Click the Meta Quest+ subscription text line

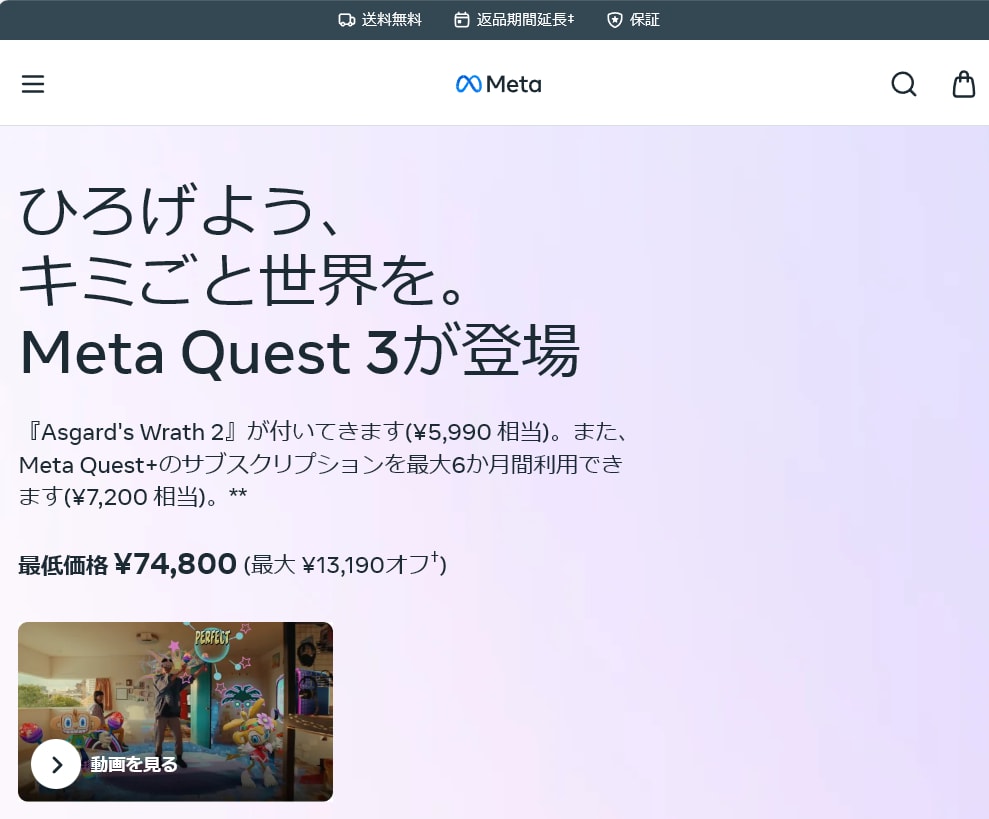click(321, 464)
